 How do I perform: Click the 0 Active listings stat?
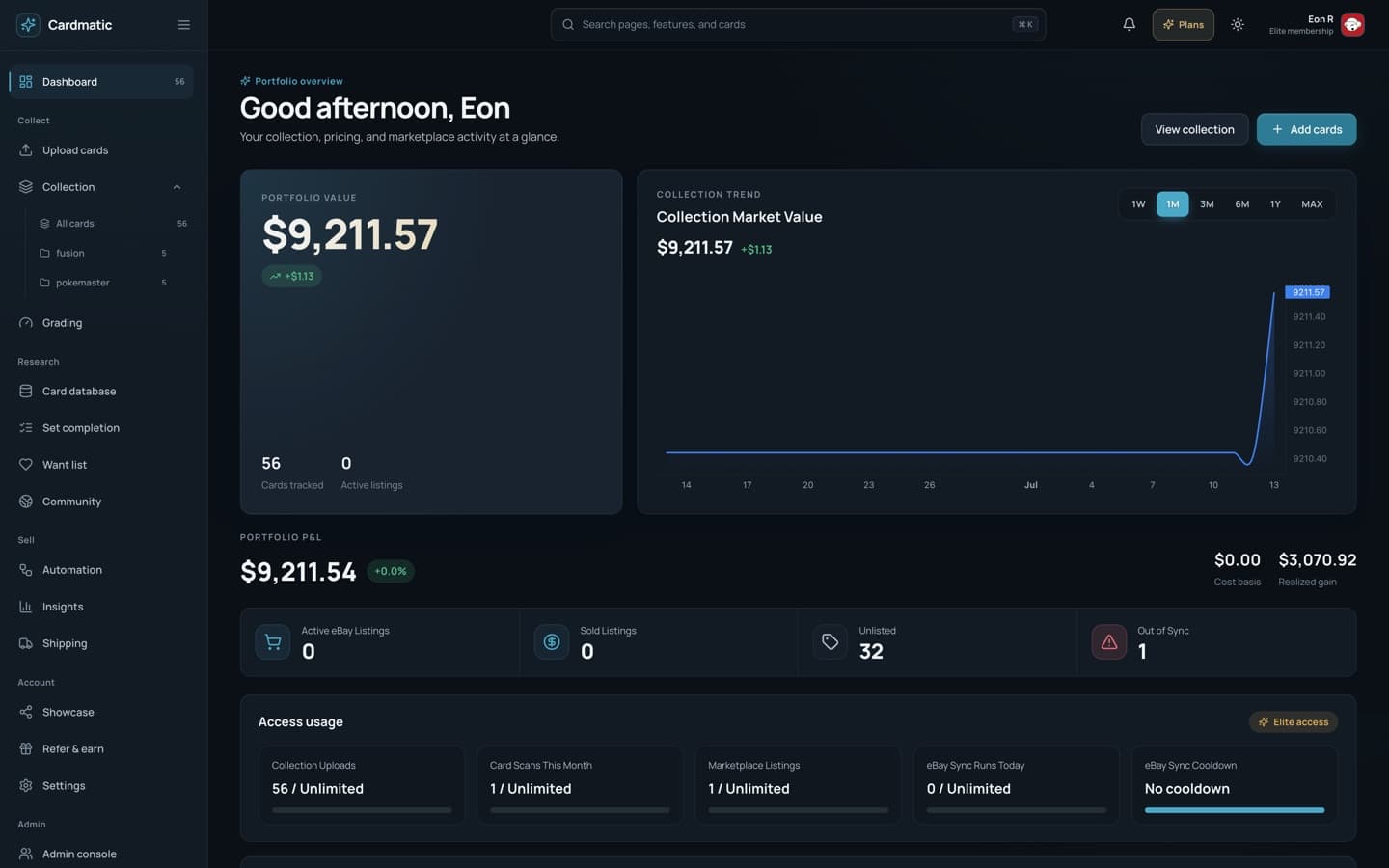coord(371,473)
